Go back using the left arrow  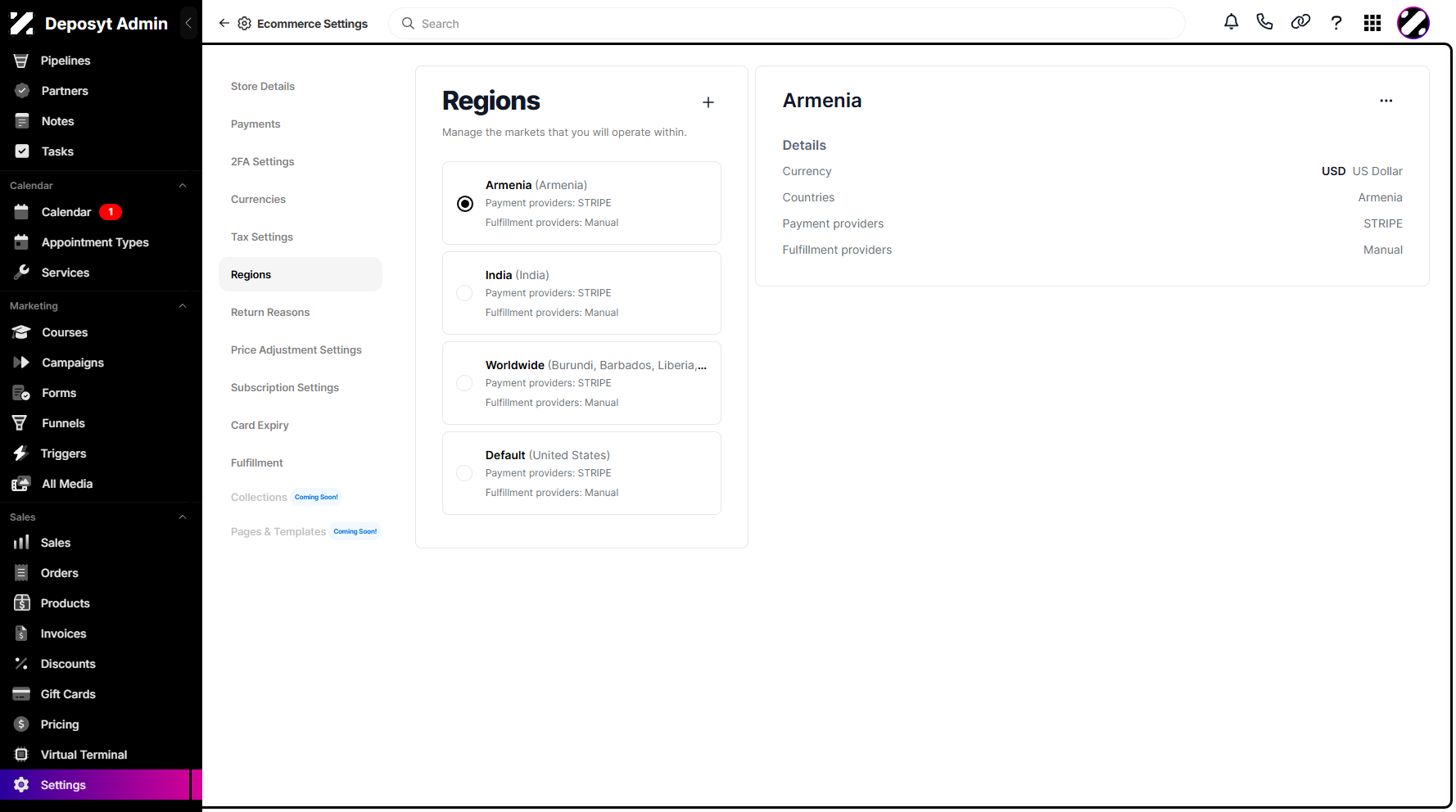tap(224, 23)
